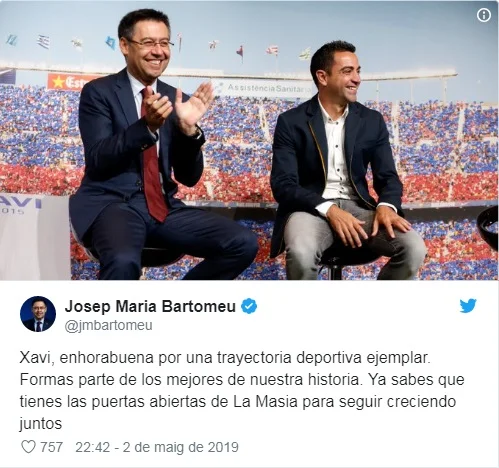
Task: Click the tweet text starting 'Xavi, enhorabuena'
Action: pos(242,391)
